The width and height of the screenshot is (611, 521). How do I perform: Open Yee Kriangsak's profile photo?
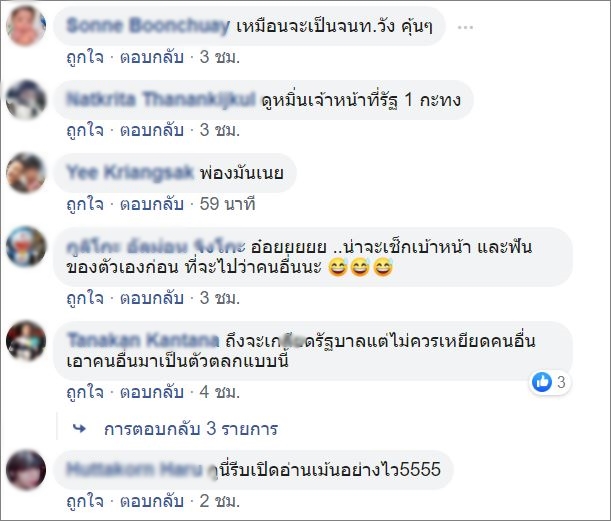pos(26,173)
